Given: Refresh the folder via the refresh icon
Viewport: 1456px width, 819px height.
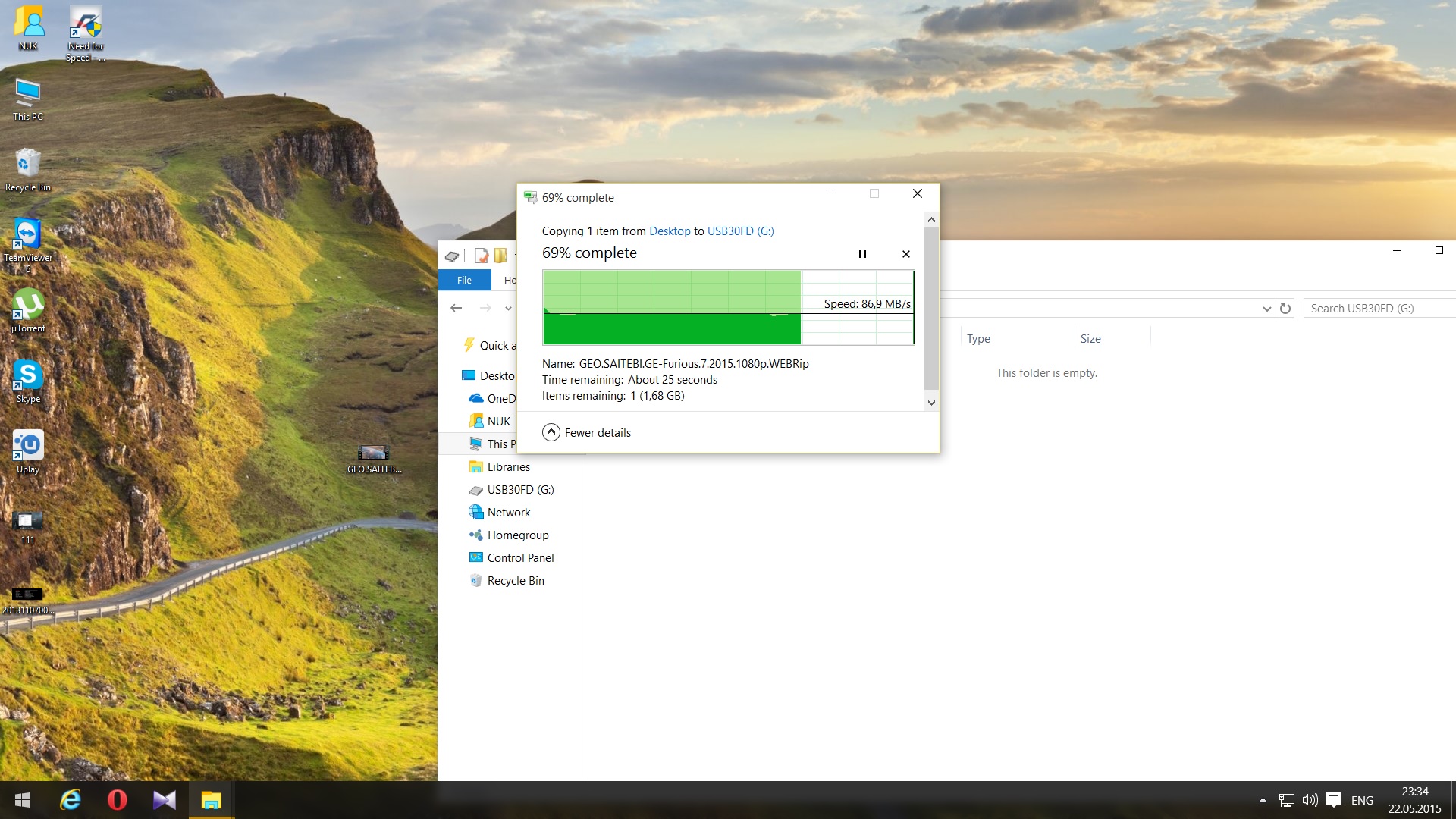Looking at the screenshot, I should pos(1285,309).
